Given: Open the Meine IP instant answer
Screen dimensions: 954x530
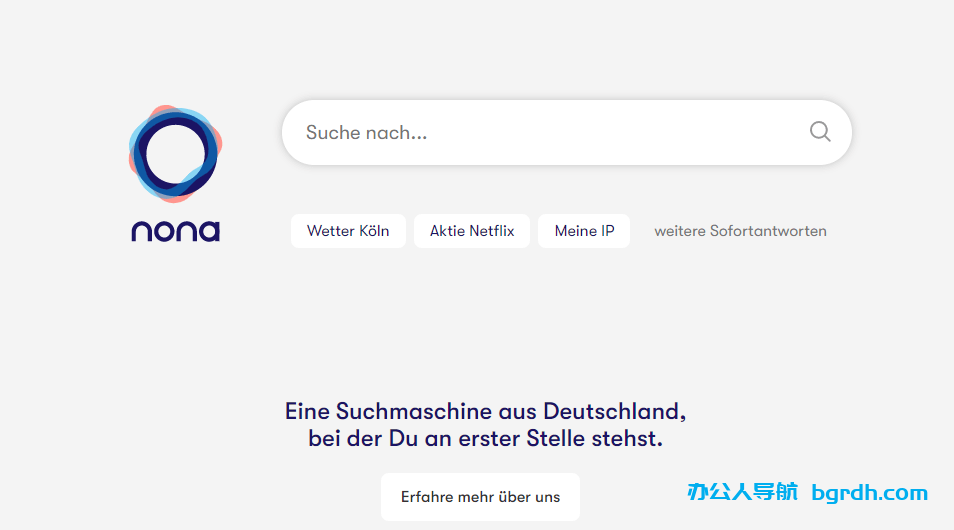Looking at the screenshot, I should click(584, 231).
